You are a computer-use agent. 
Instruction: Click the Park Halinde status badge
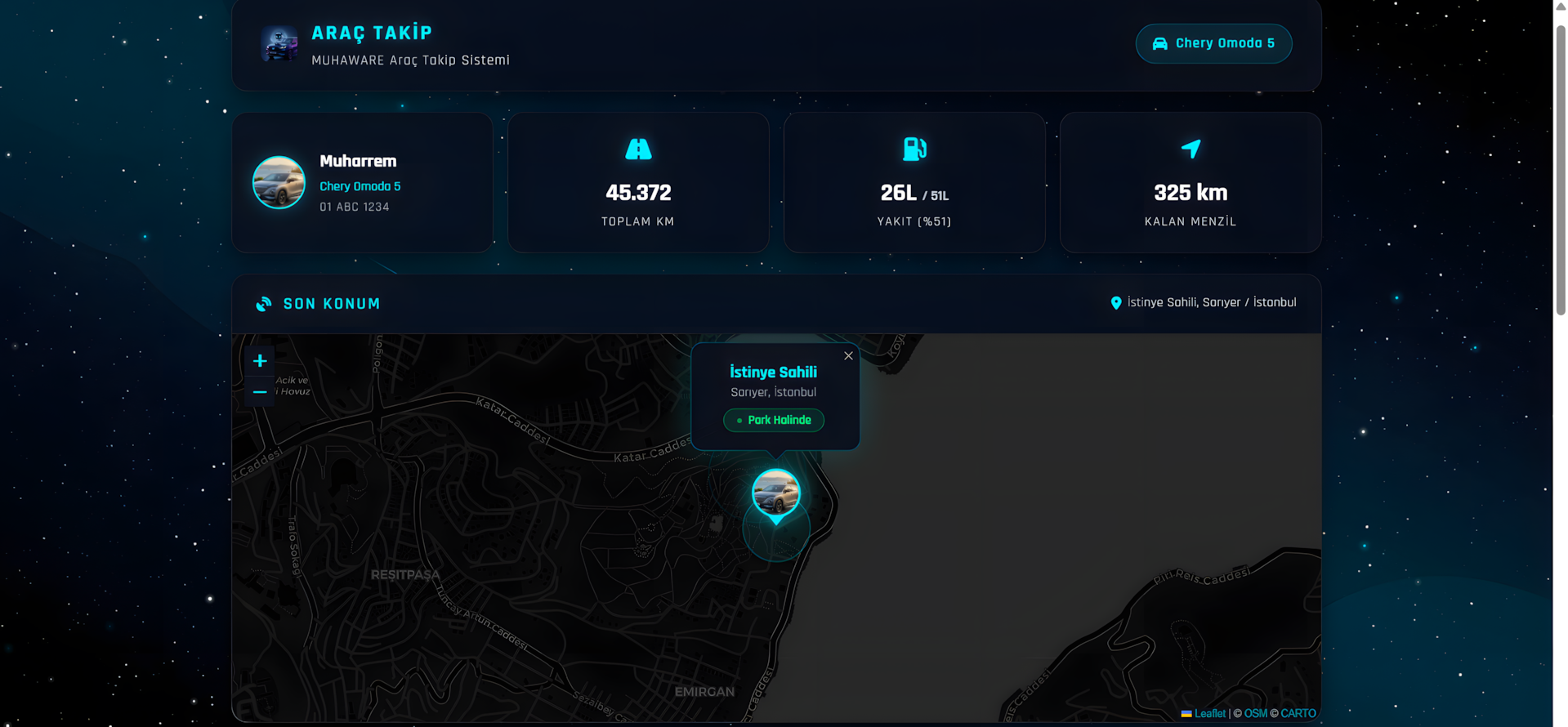coord(774,420)
